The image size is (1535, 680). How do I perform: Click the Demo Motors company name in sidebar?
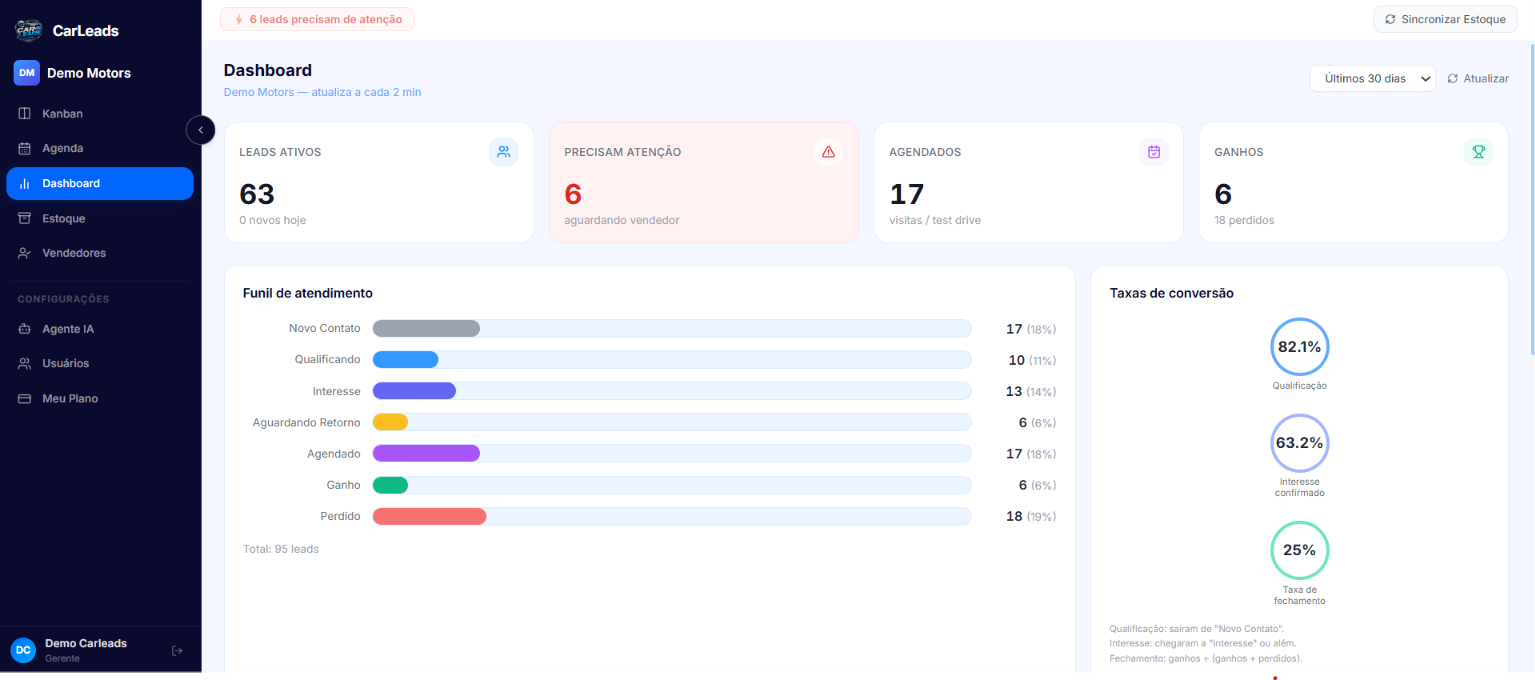coord(89,73)
